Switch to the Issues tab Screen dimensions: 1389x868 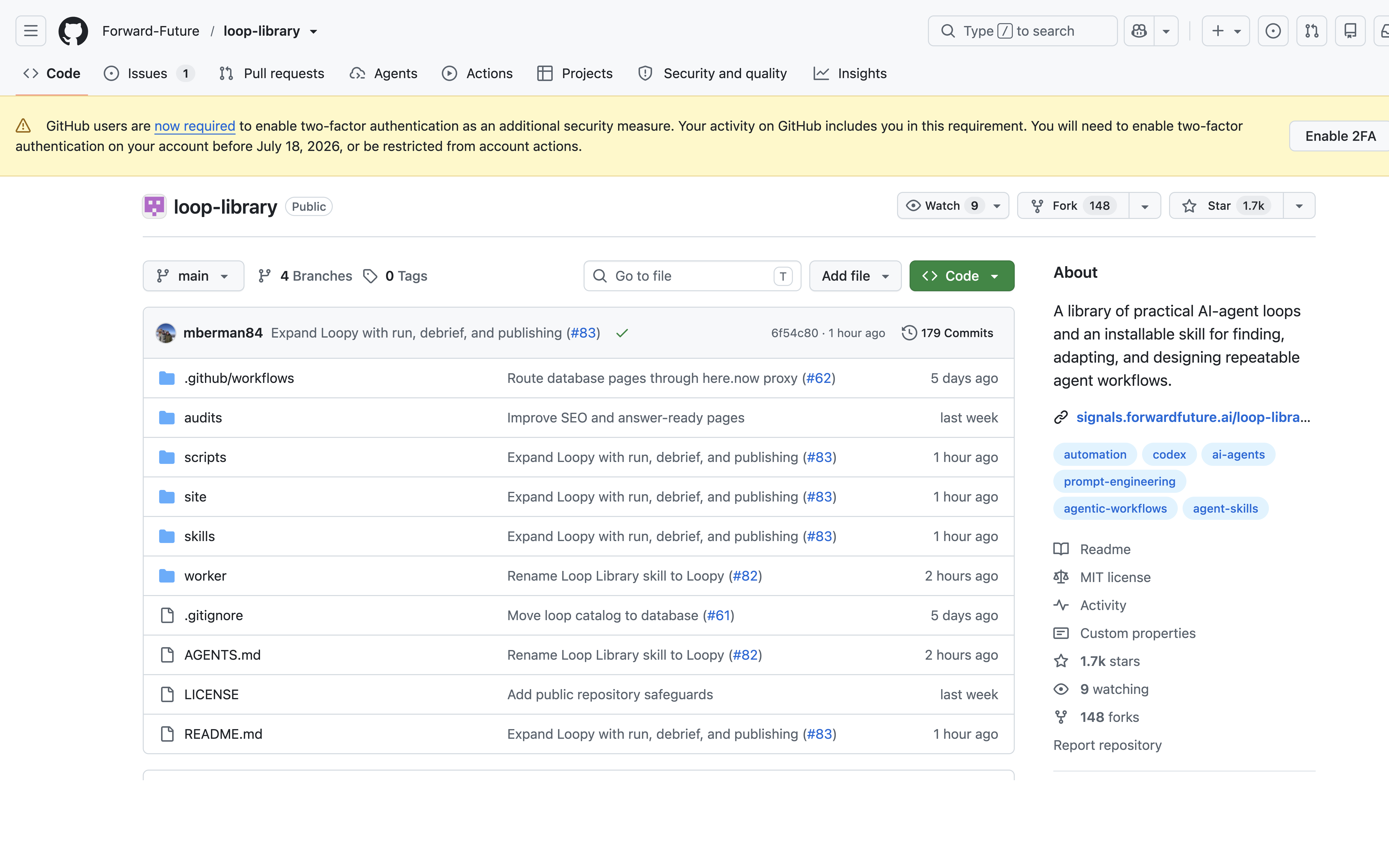pos(149,74)
